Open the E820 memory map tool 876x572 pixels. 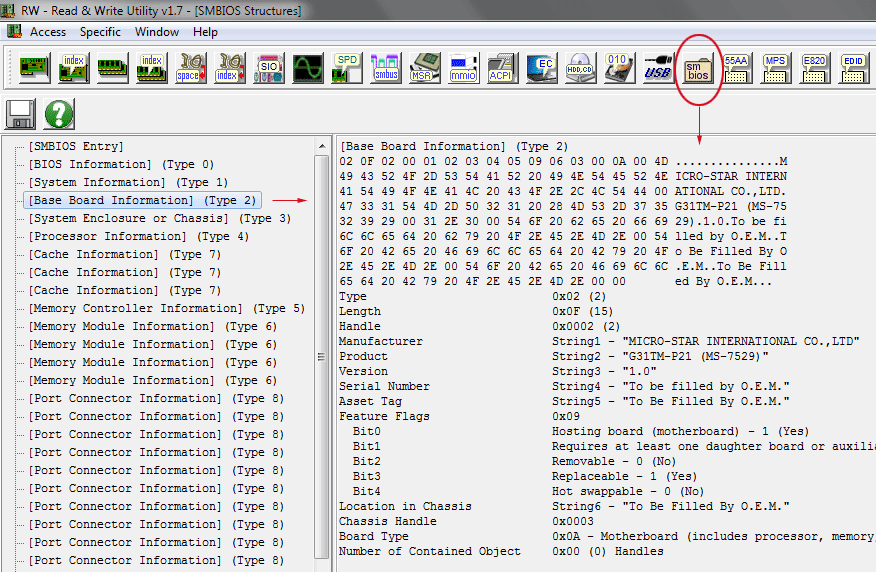pos(814,68)
